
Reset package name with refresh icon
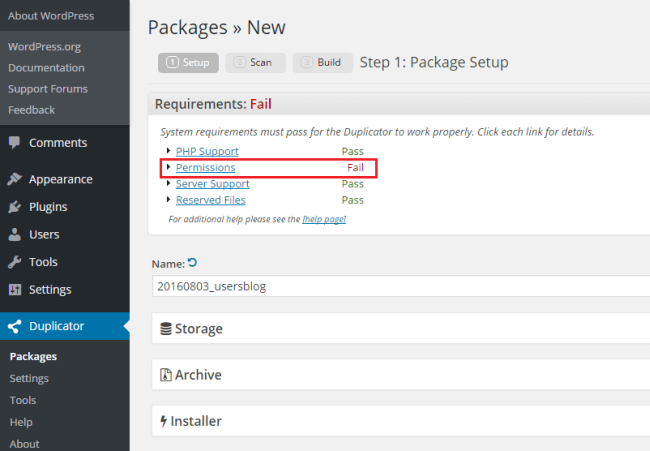click(193, 263)
